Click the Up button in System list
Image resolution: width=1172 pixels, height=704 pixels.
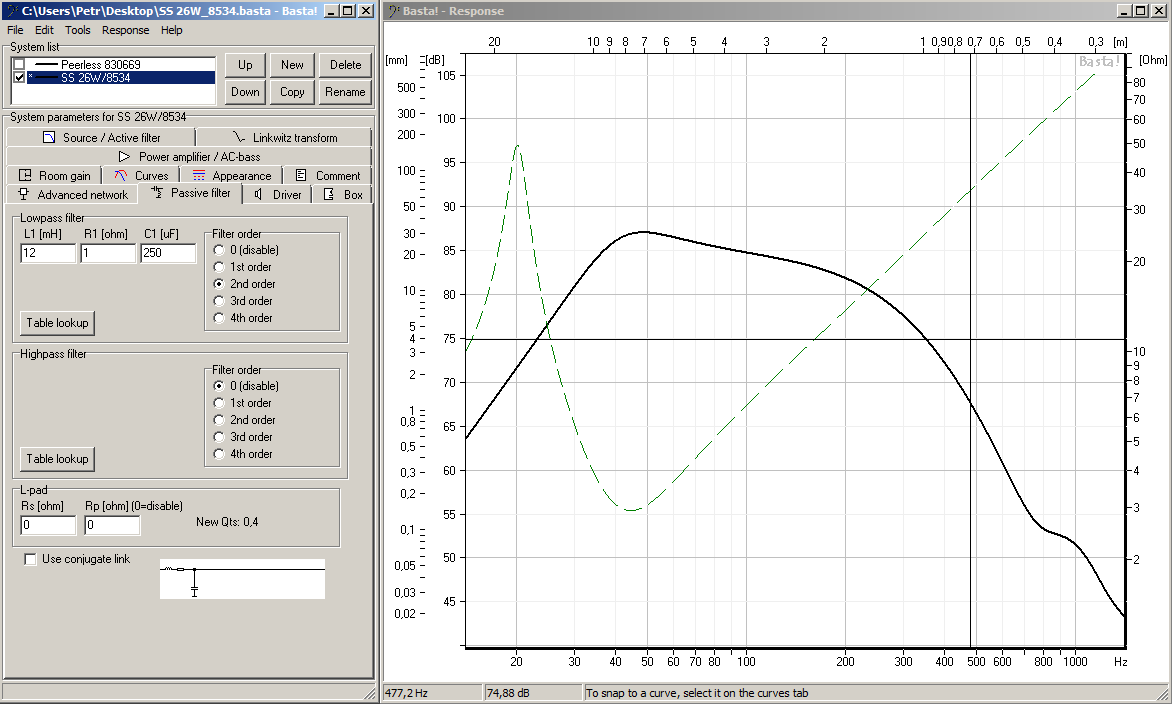(245, 65)
